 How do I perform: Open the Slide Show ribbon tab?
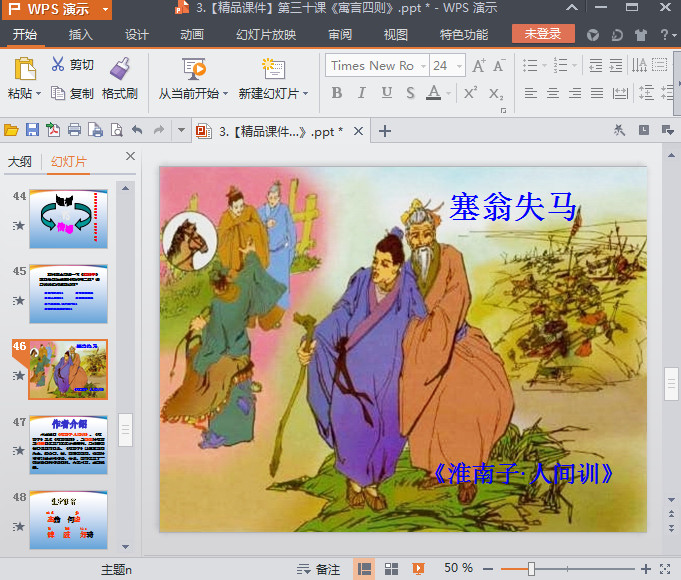tap(266, 35)
